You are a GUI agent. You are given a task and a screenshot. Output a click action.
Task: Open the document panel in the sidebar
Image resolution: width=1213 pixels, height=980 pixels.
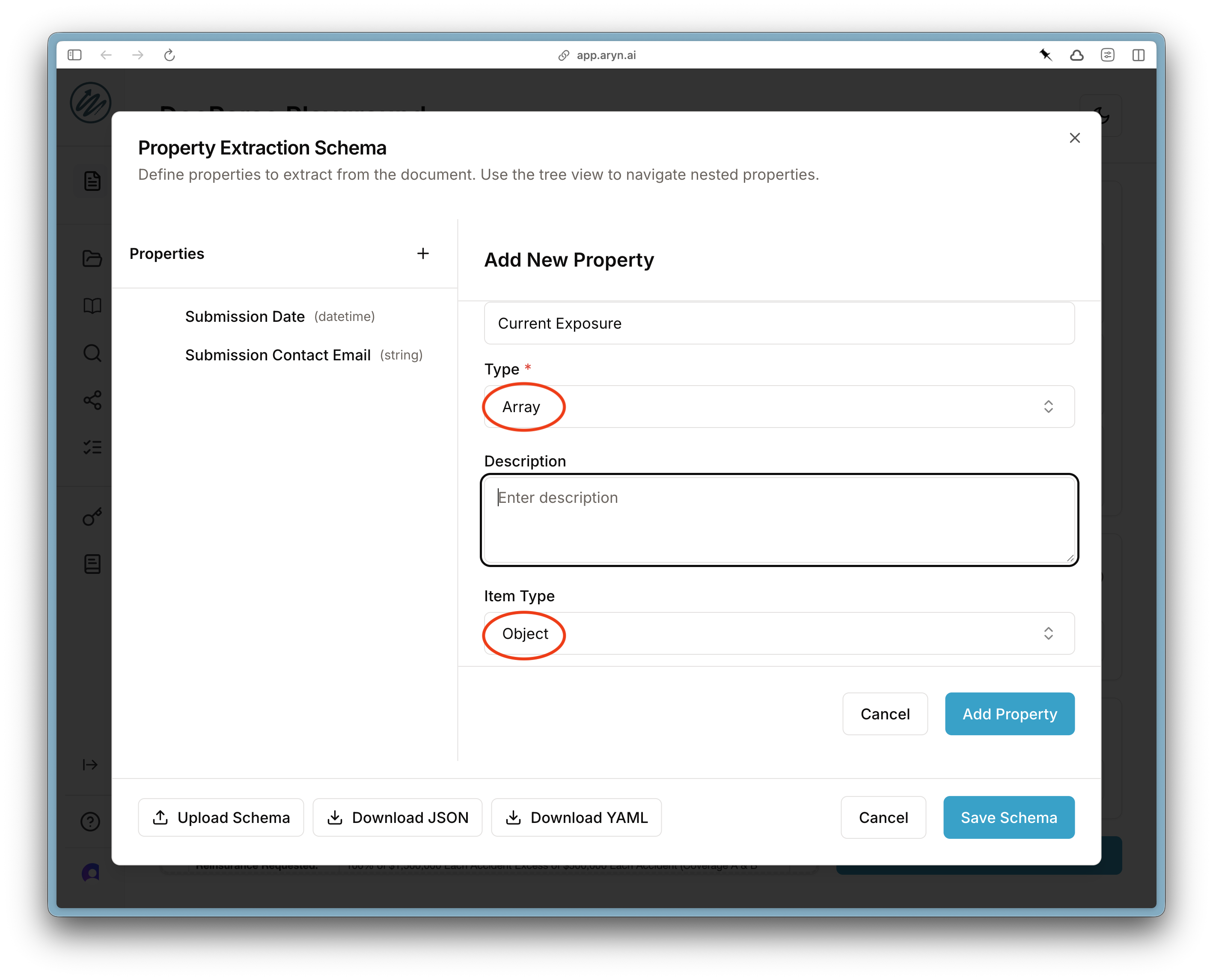[x=92, y=181]
